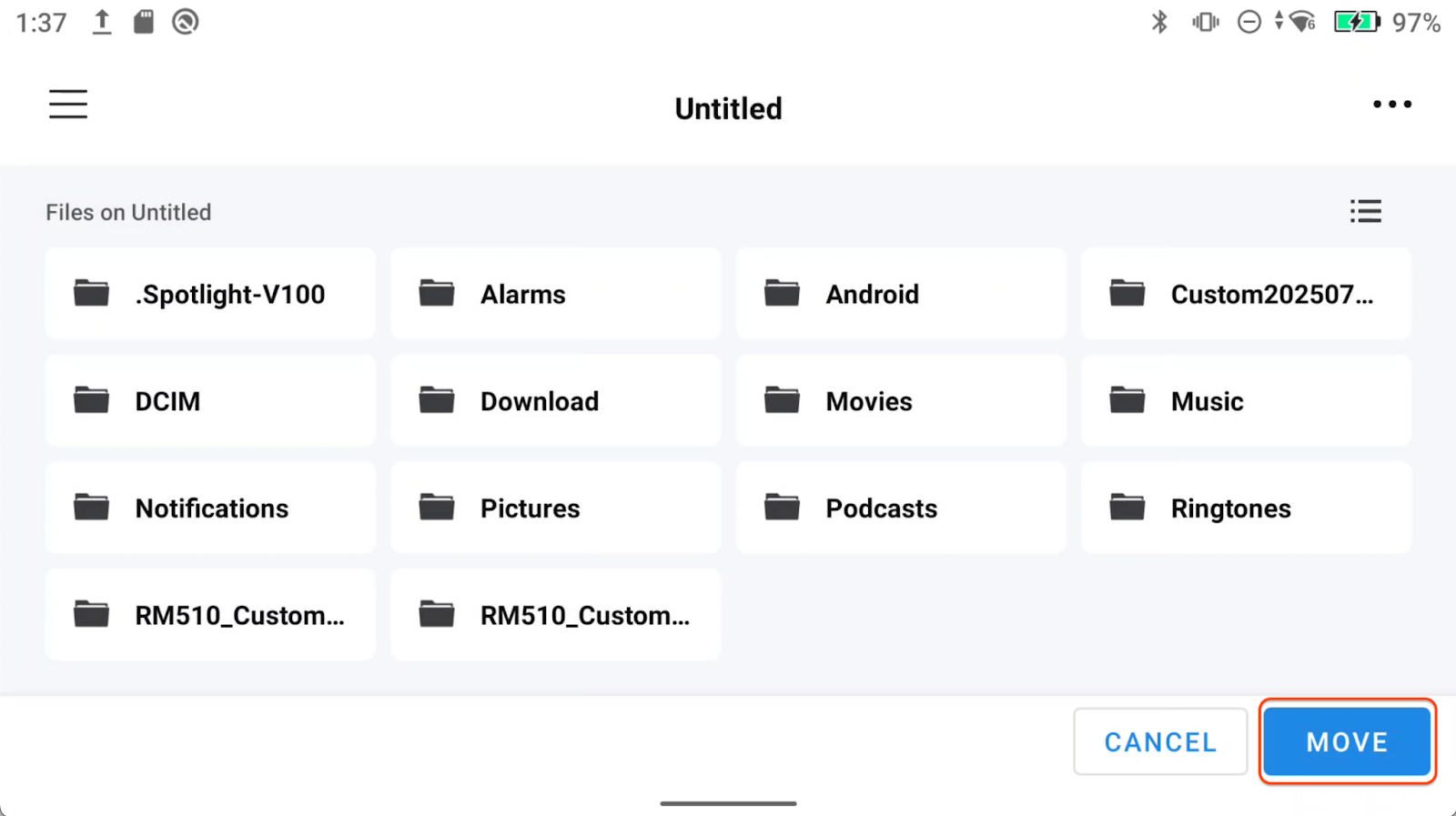
Task: Open the DCIM folder
Action: [210, 401]
